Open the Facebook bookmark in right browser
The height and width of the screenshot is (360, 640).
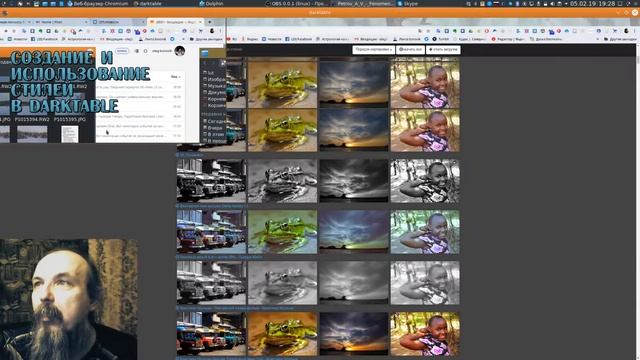(299, 39)
